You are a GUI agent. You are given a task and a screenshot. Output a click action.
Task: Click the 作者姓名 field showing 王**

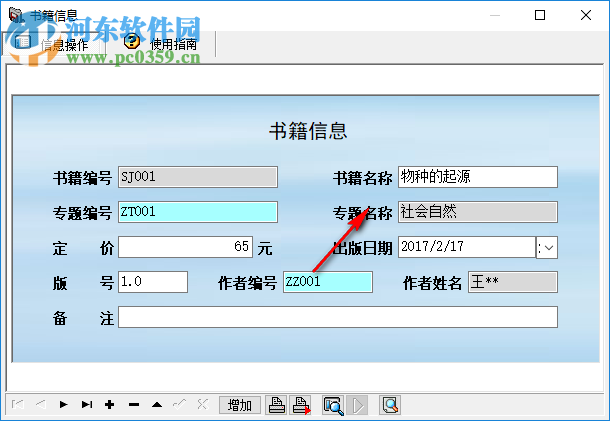click(513, 282)
